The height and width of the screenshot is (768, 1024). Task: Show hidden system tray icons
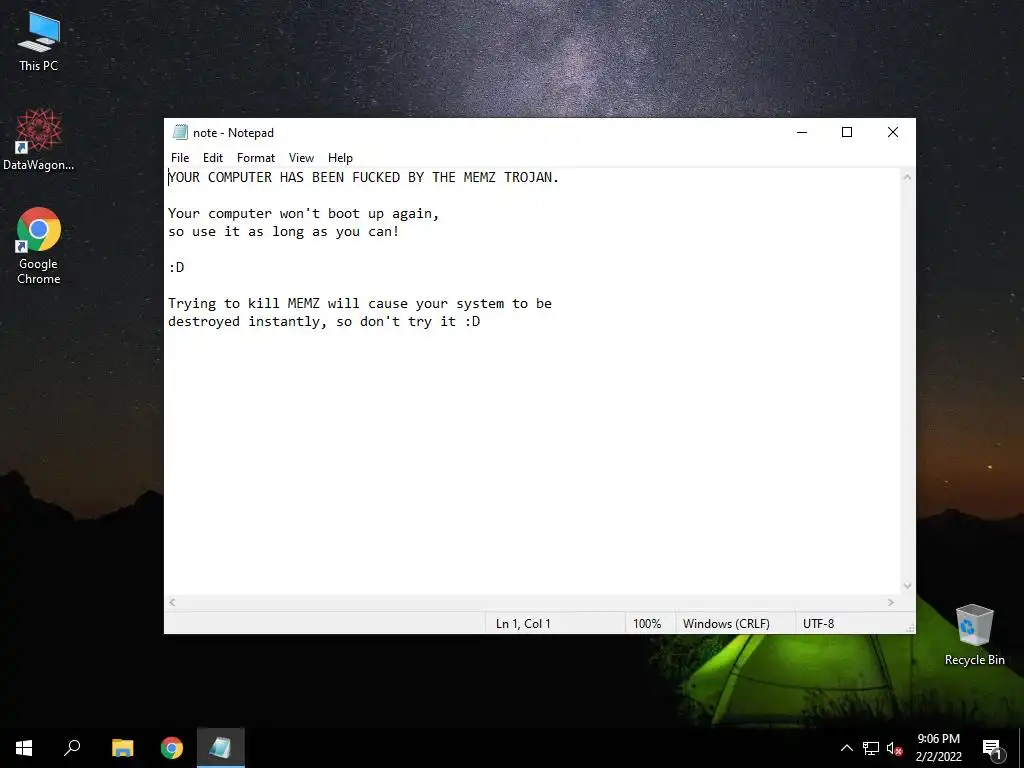pyautogui.click(x=846, y=748)
